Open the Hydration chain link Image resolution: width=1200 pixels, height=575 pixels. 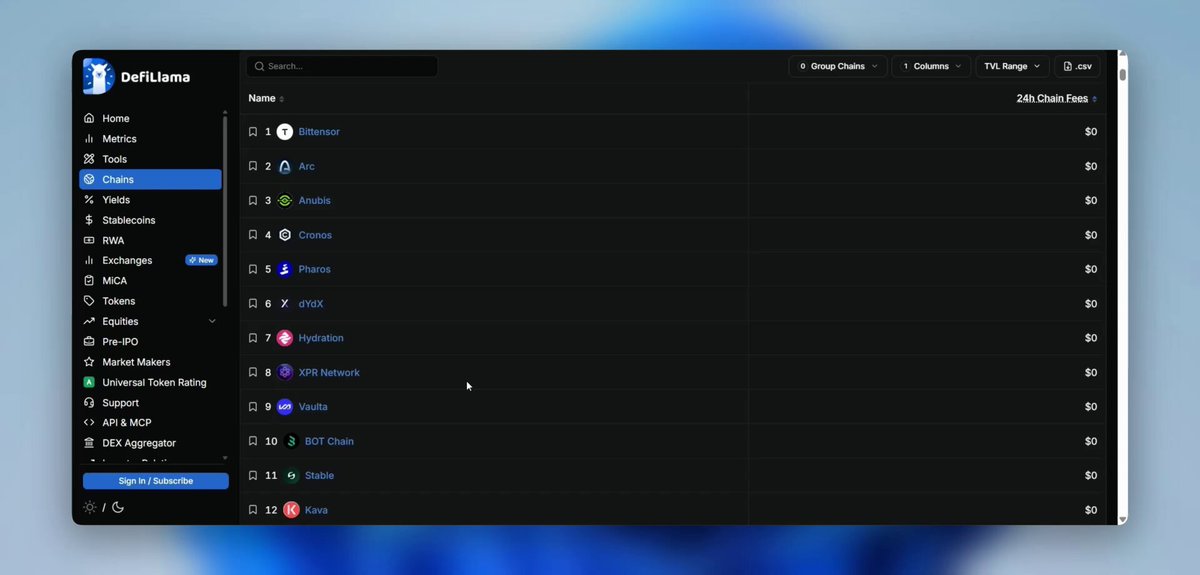321,338
